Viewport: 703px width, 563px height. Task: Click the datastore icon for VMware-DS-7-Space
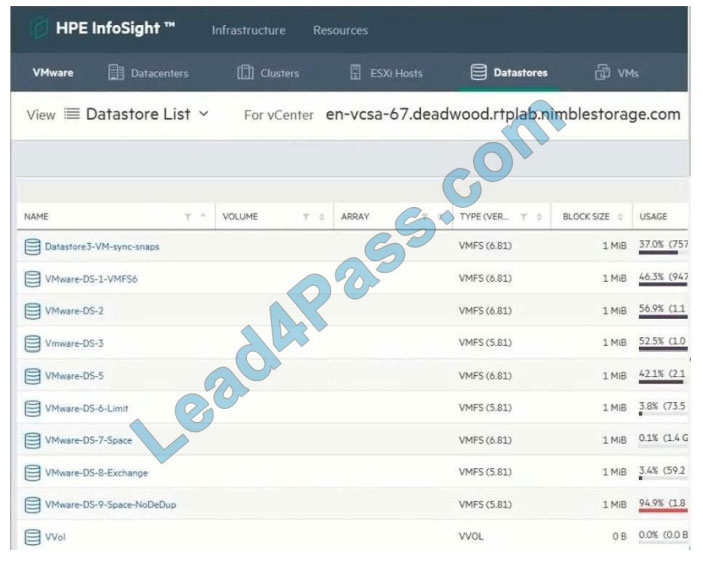click(x=32, y=440)
